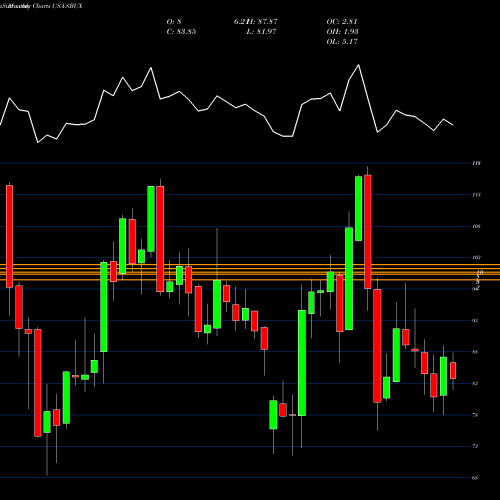Select the 'L: 81.97' low value

261,32
